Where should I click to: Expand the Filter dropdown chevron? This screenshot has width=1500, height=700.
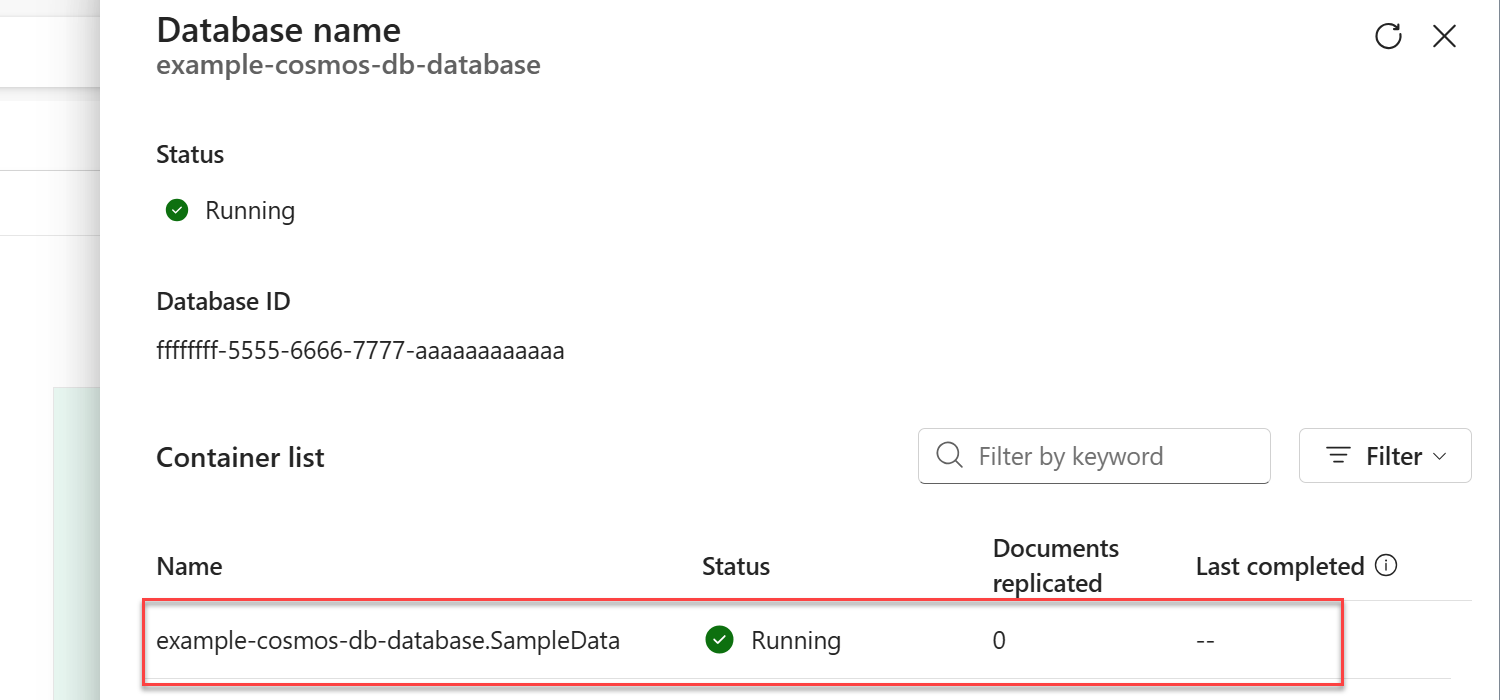1440,456
